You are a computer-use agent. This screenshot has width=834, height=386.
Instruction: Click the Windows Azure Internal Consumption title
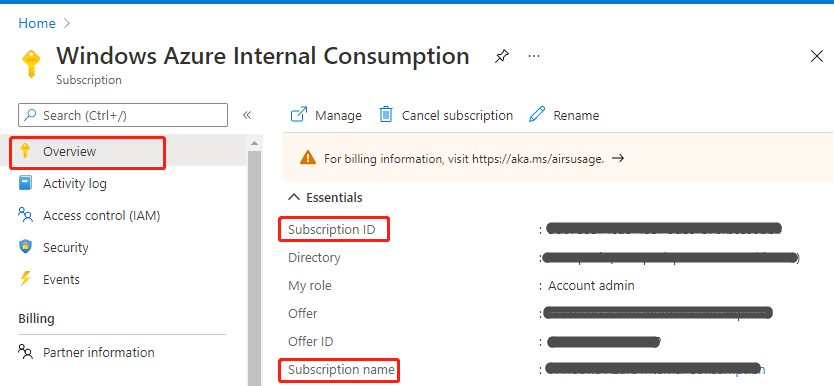point(263,56)
